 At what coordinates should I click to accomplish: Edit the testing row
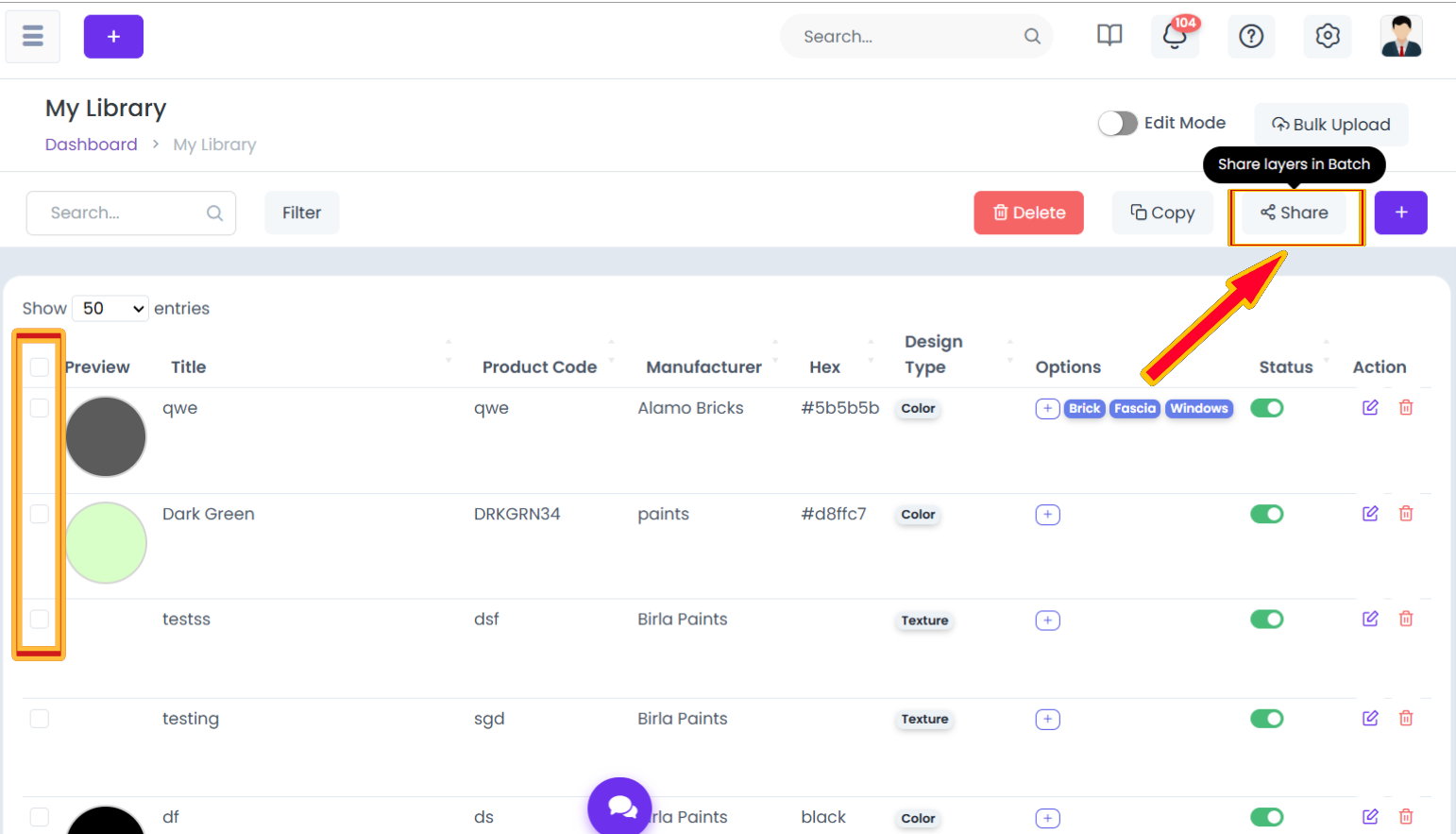click(x=1370, y=718)
